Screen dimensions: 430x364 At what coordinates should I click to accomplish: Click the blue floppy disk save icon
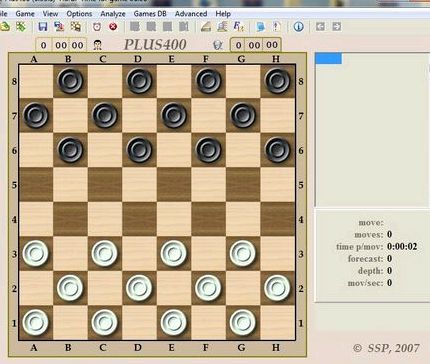[x=43, y=26]
